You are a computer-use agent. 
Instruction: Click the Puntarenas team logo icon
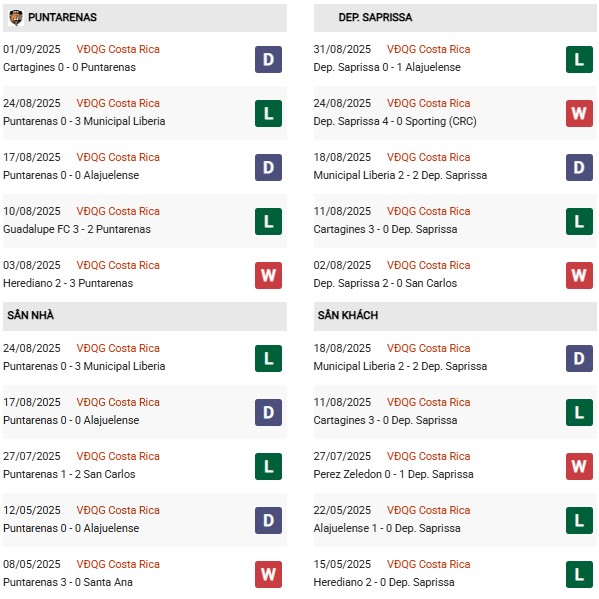point(16,18)
